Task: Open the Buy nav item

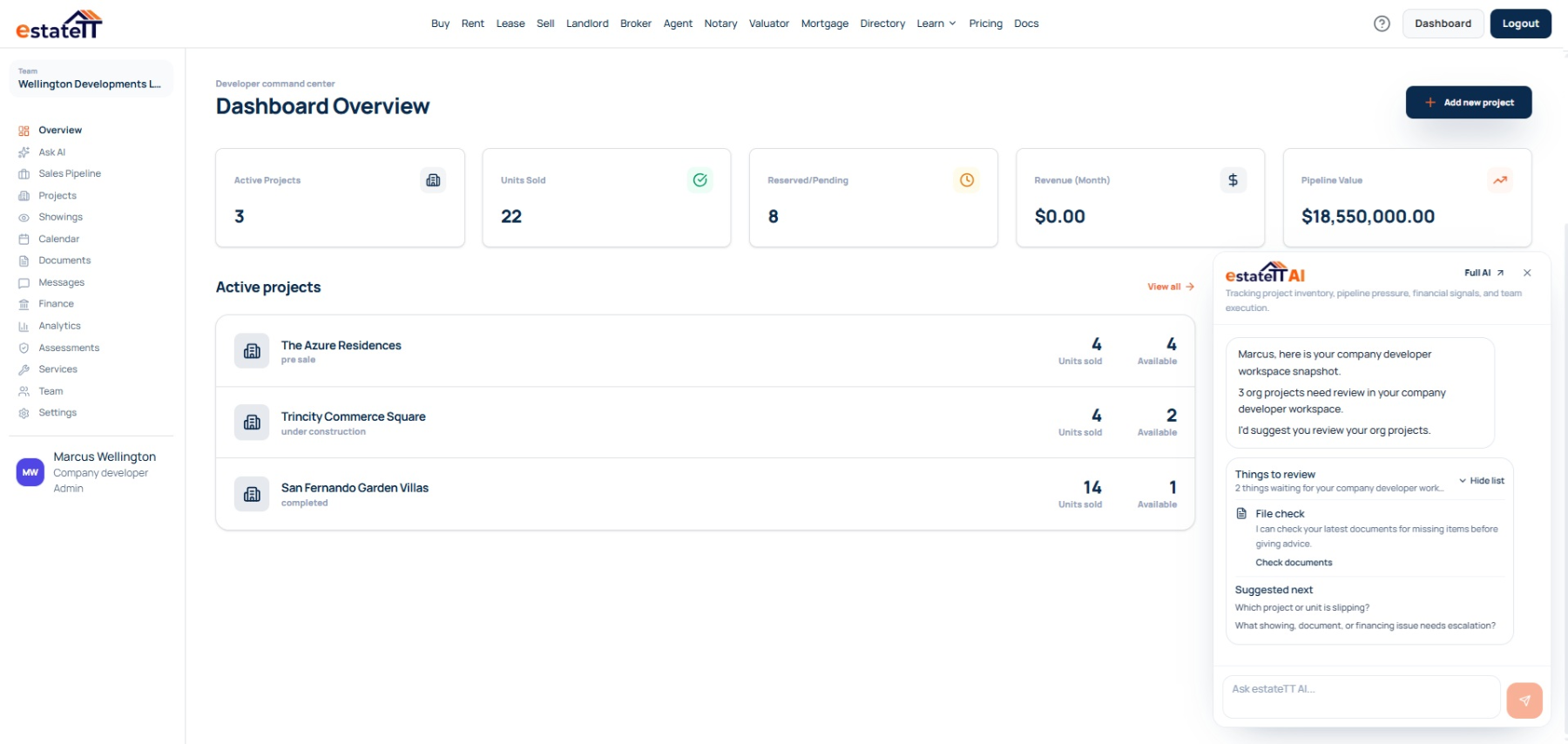Action: 440,24
